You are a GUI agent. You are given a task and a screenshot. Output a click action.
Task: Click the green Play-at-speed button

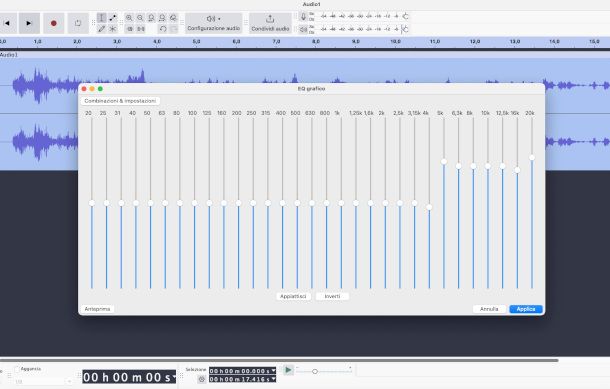coord(288,370)
